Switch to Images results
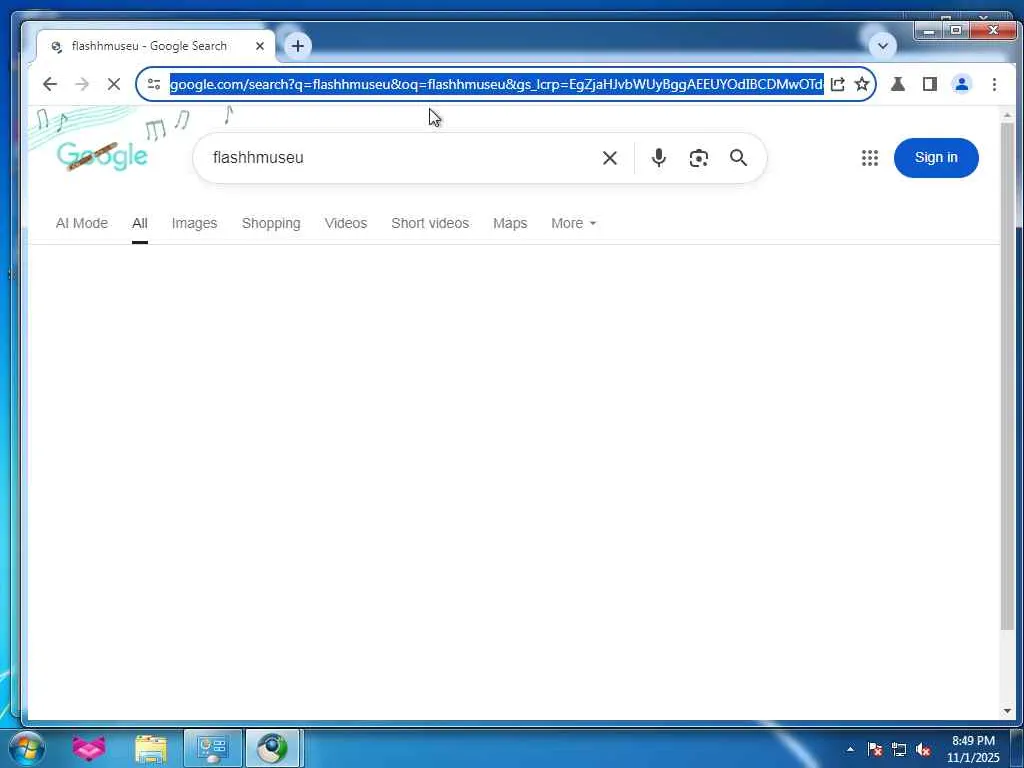Image resolution: width=1024 pixels, height=768 pixels. pyautogui.click(x=194, y=223)
